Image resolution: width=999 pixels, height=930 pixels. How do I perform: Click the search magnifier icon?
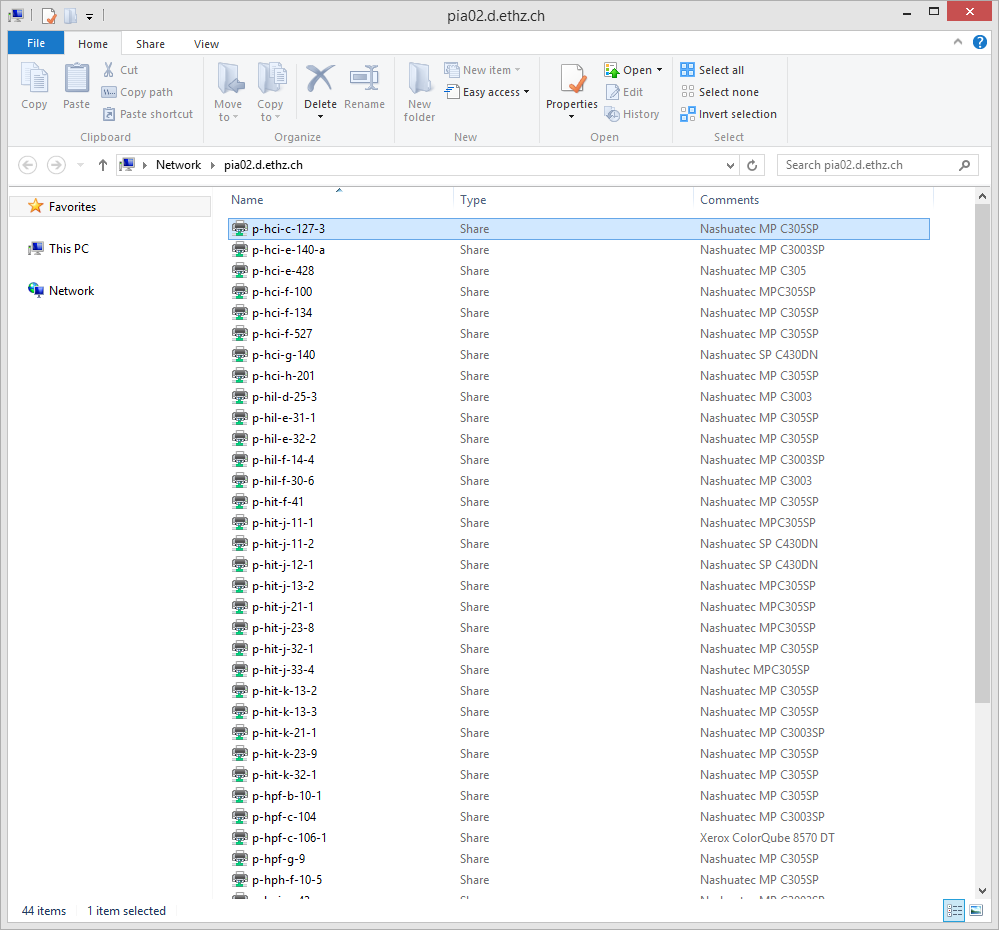coord(965,165)
